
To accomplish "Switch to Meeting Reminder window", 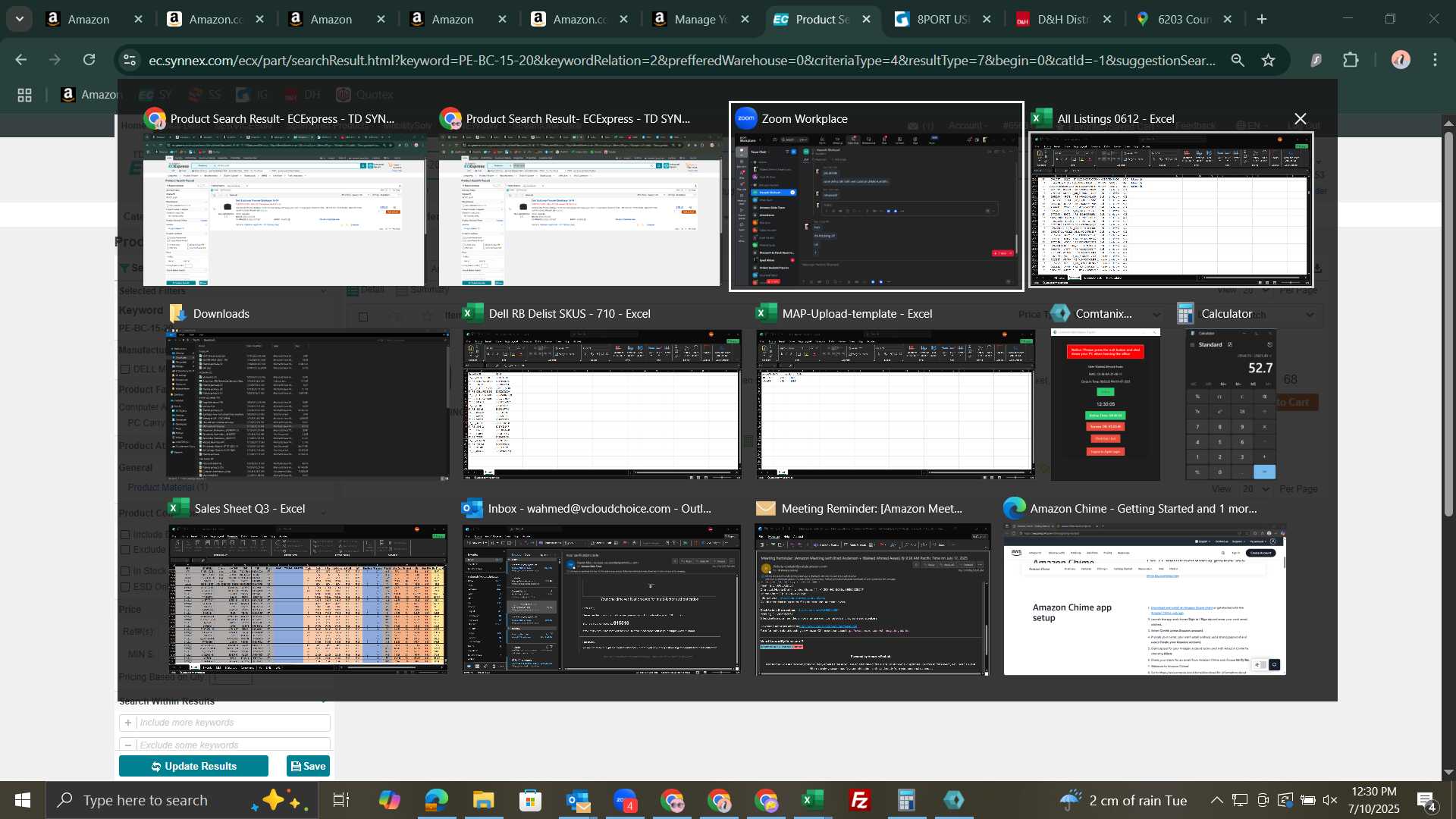I will point(873,586).
